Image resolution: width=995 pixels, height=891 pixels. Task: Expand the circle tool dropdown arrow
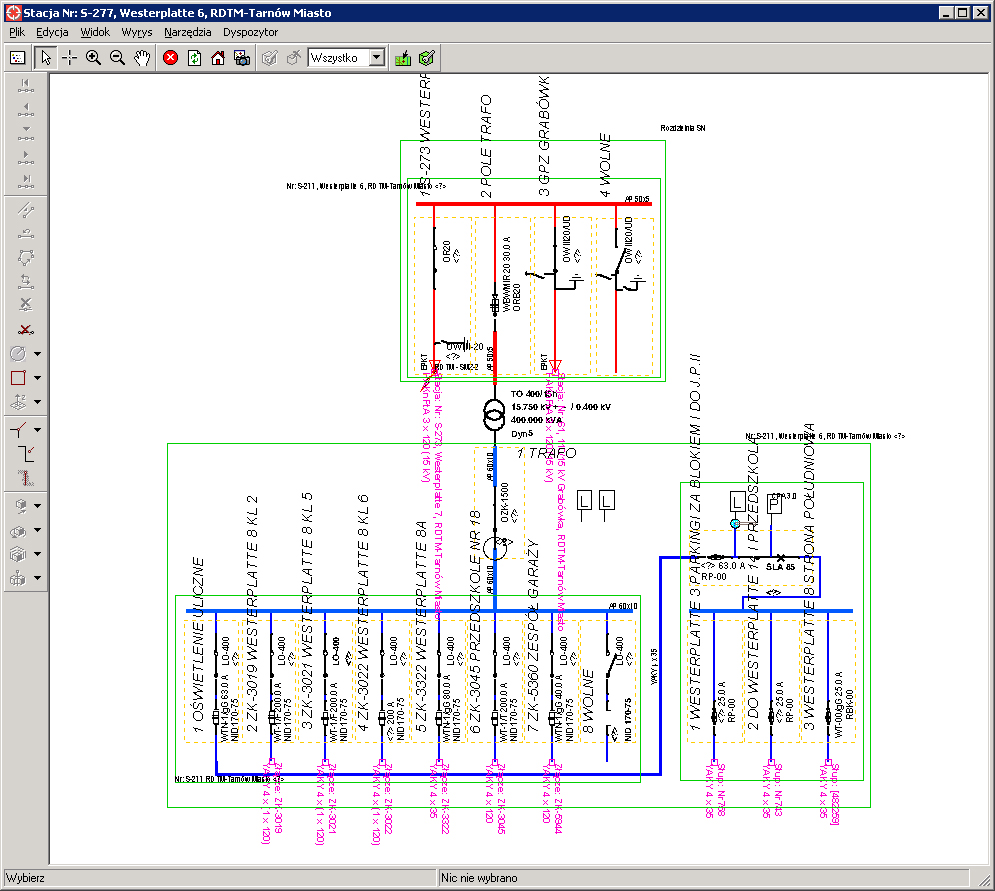click(x=37, y=353)
